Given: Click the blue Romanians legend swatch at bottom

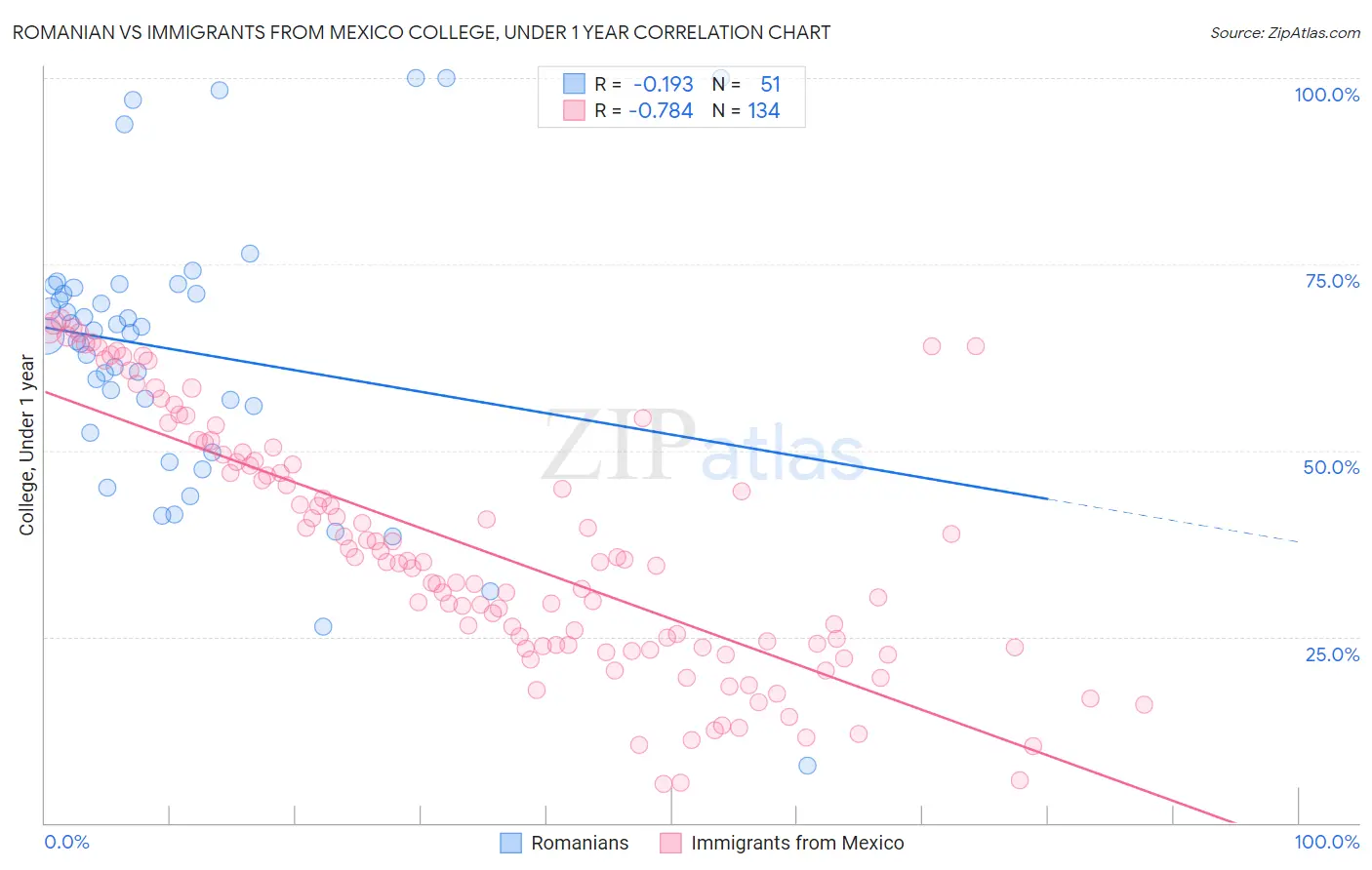Looking at the screenshot, I should click(x=511, y=843).
